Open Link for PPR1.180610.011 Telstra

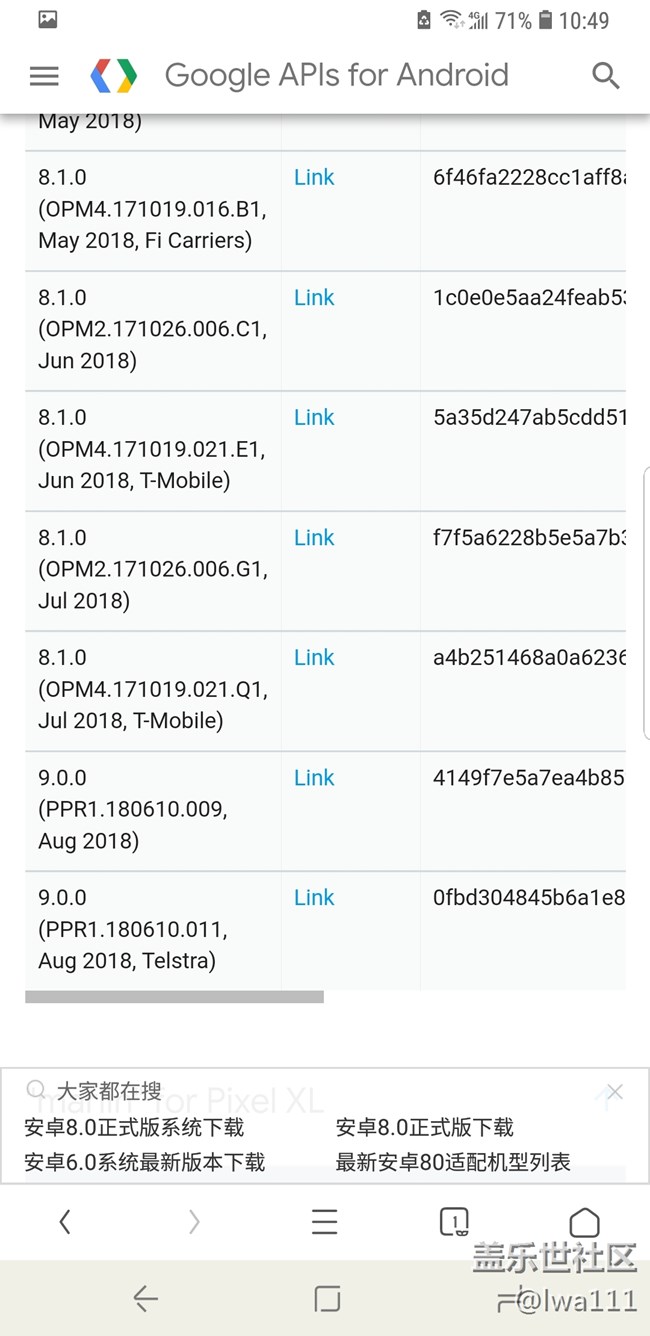point(314,898)
